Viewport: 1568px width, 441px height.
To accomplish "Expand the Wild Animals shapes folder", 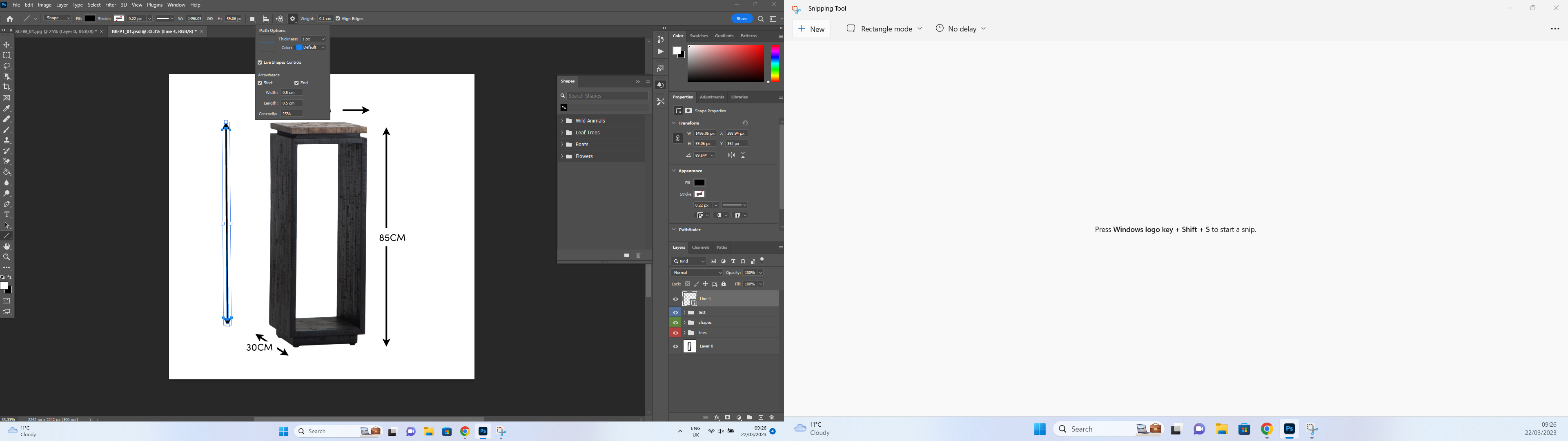I will (562, 120).
